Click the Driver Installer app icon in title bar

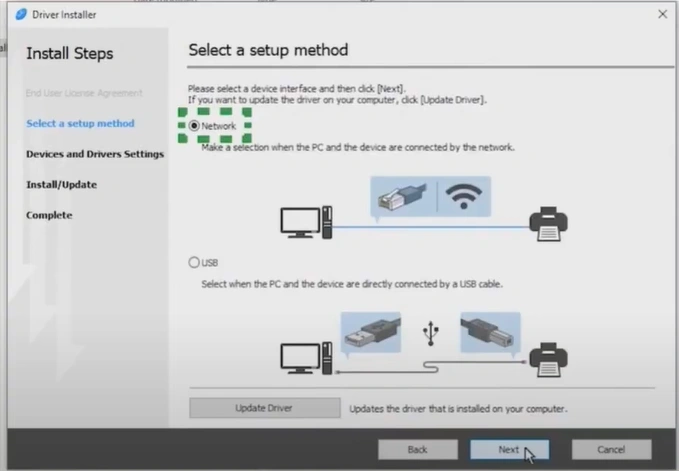[20, 14]
